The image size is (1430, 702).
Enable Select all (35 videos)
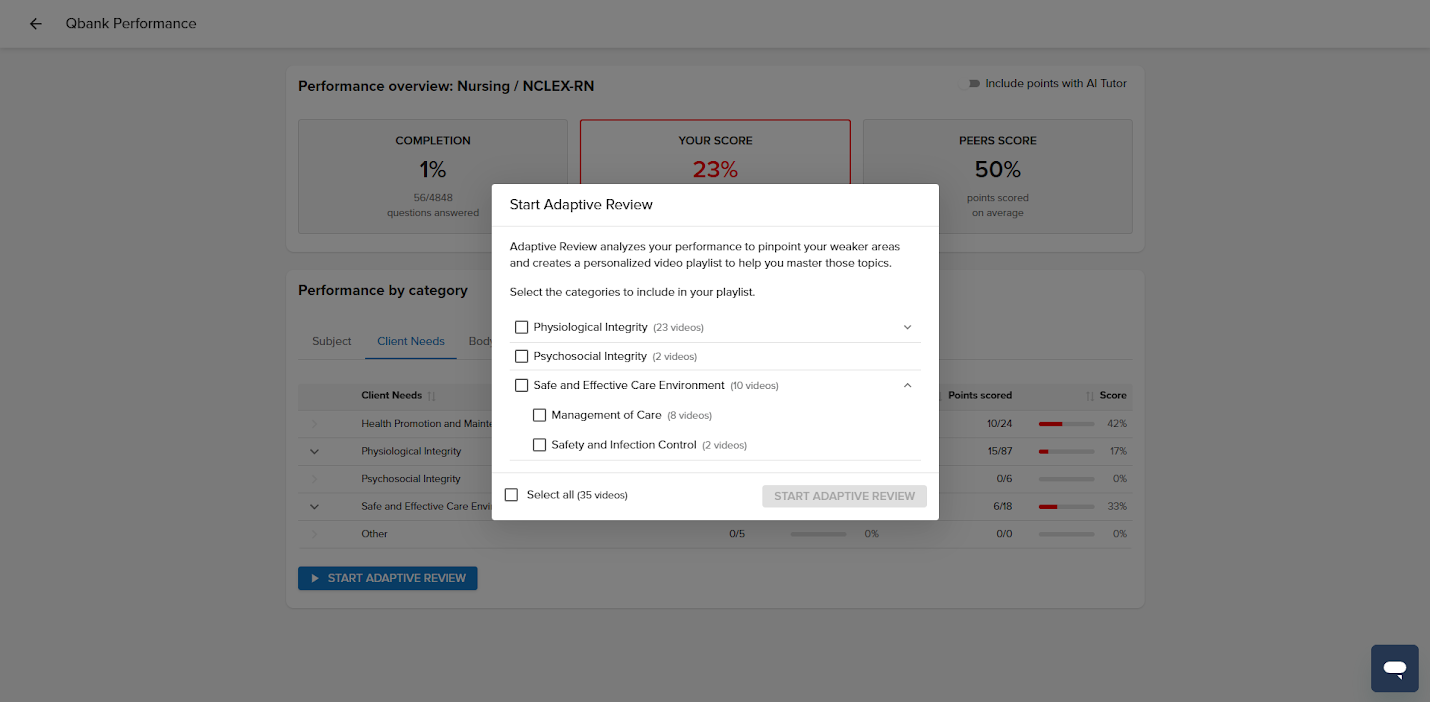pos(511,494)
